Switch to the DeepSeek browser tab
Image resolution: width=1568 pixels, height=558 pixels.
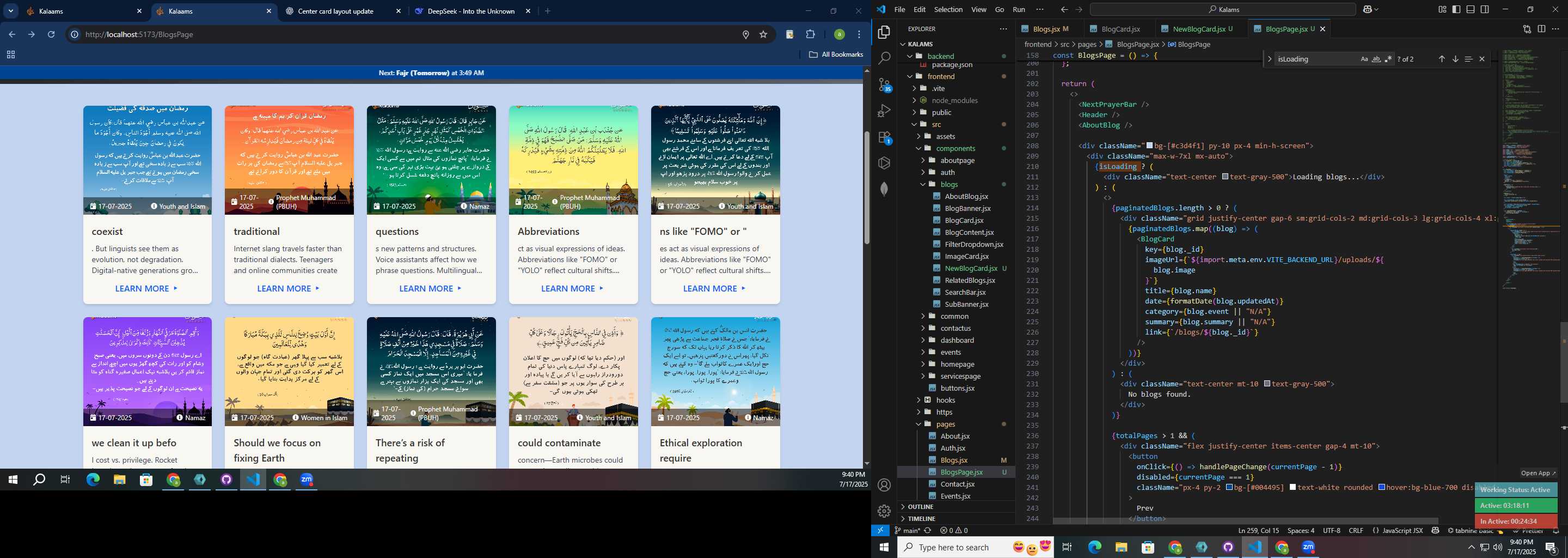[473, 11]
